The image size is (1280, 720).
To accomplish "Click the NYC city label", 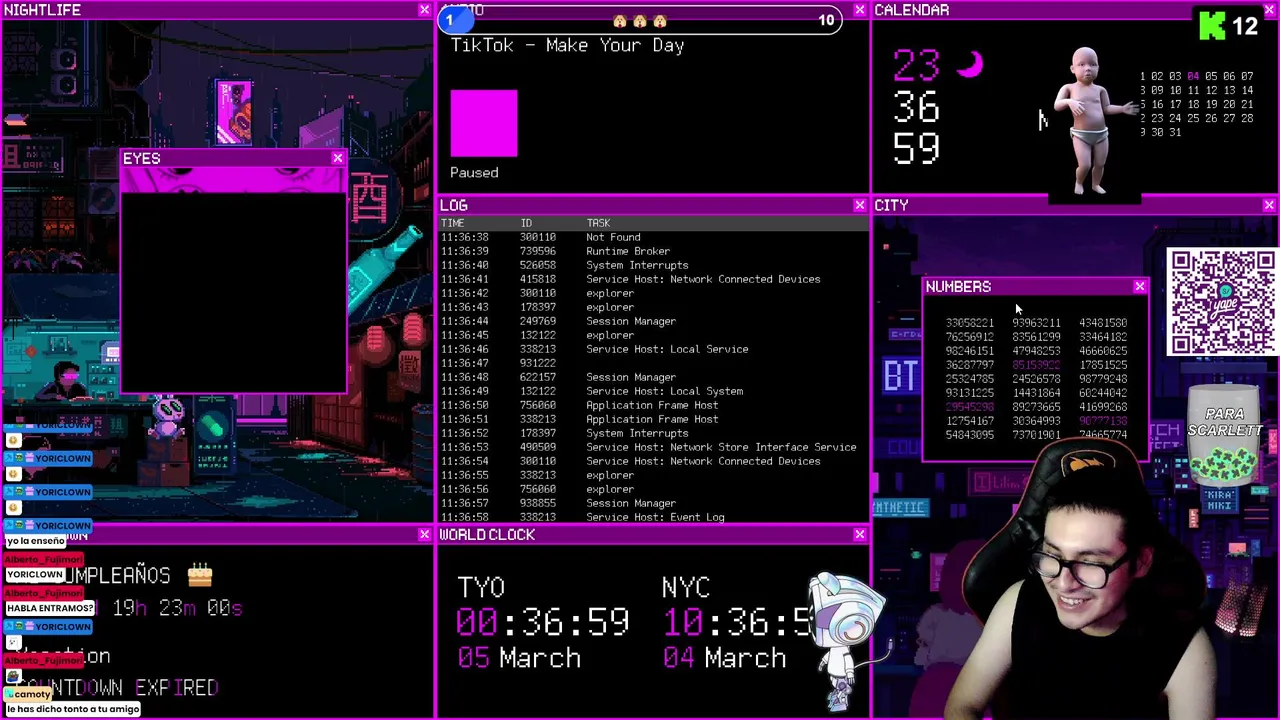I will [x=686, y=587].
